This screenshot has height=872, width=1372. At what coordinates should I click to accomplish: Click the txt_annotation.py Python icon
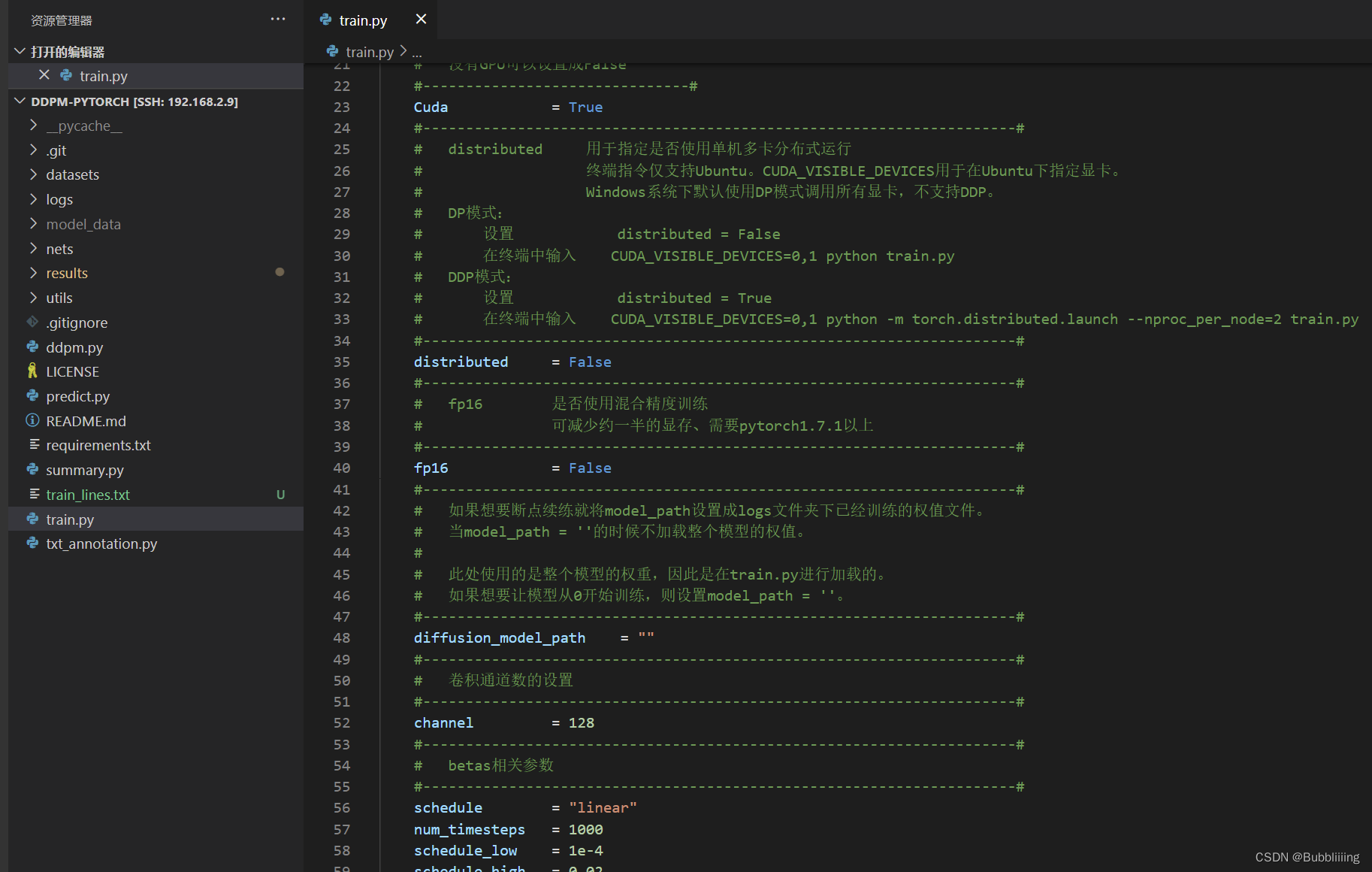coord(32,543)
